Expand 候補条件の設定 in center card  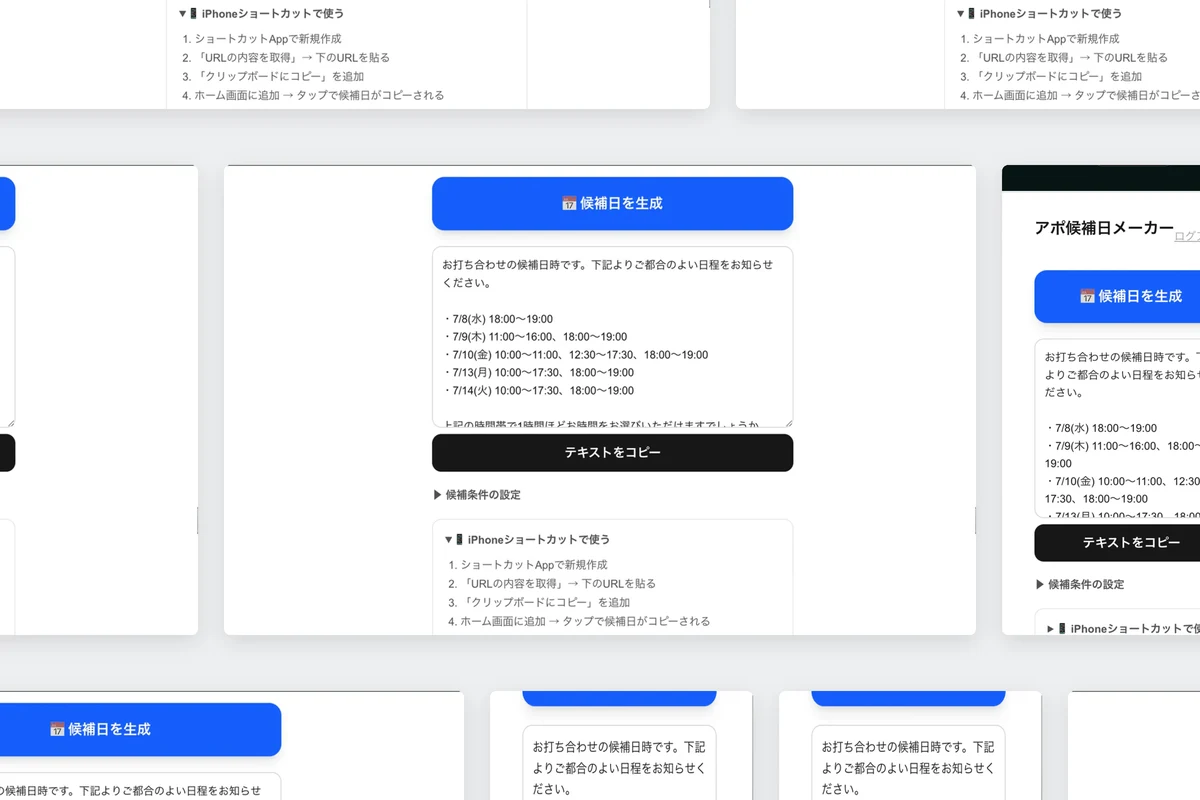[x=477, y=494]
